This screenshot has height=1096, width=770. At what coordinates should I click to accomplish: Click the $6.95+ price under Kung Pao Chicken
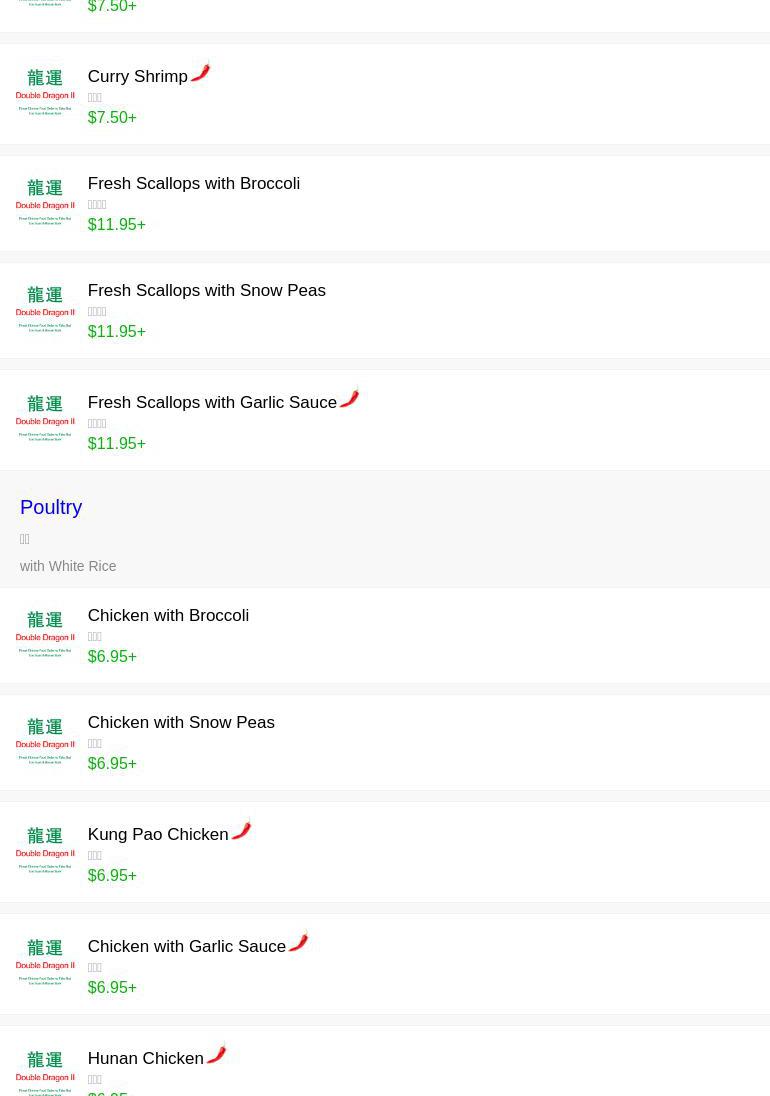click(x=112, y=876)
